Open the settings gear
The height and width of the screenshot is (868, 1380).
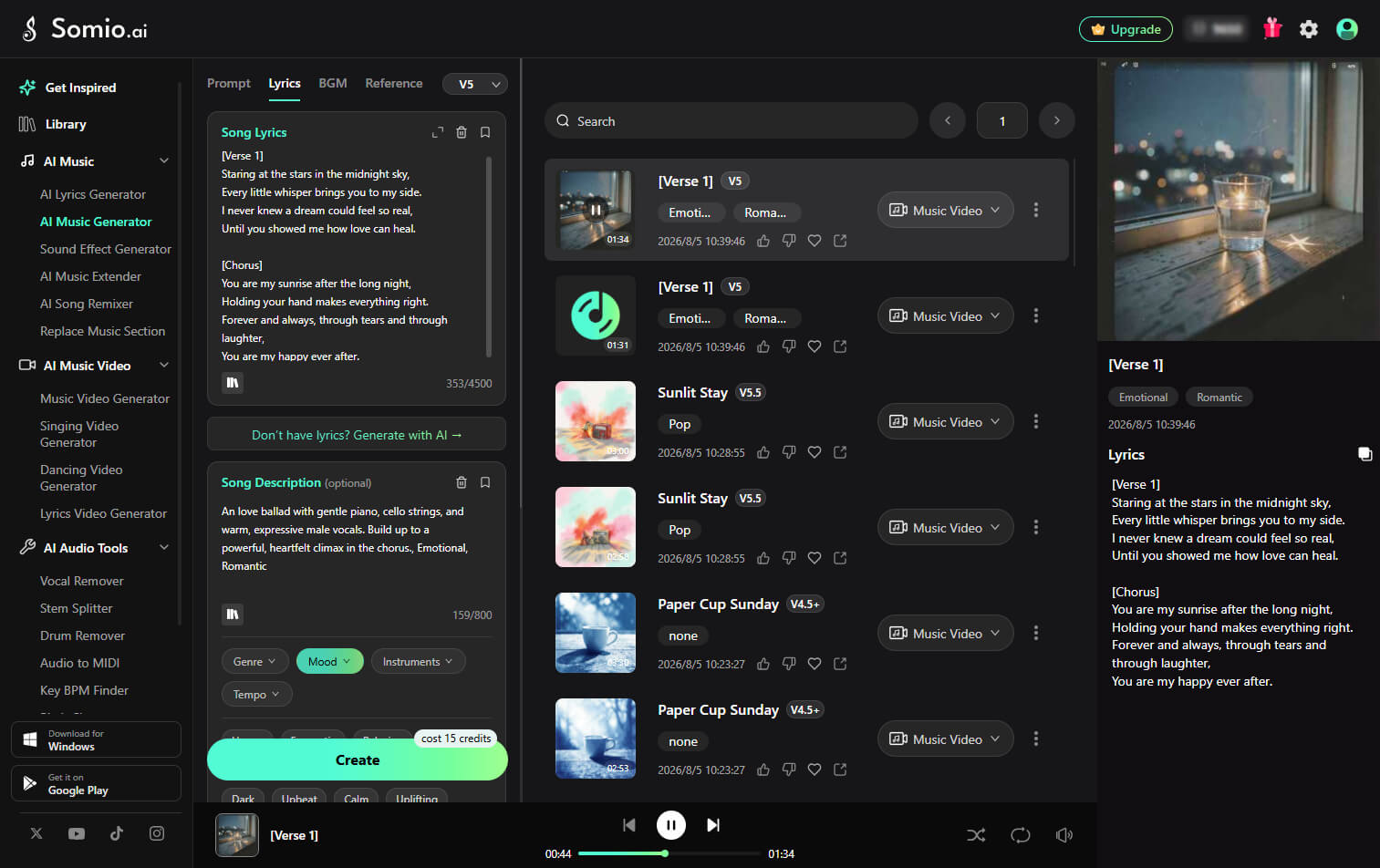click(1309, 29)
